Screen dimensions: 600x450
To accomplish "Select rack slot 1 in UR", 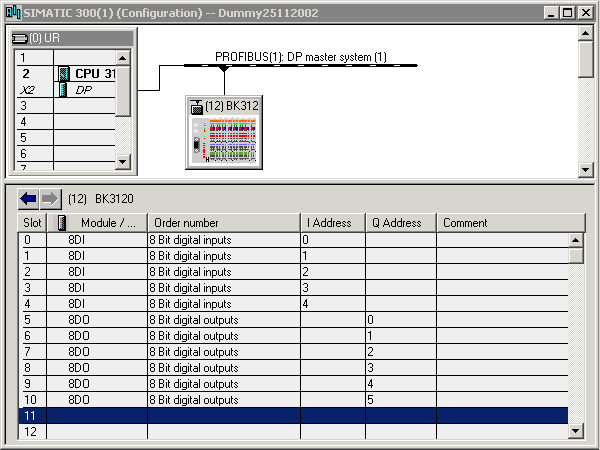I will (65, 57).
